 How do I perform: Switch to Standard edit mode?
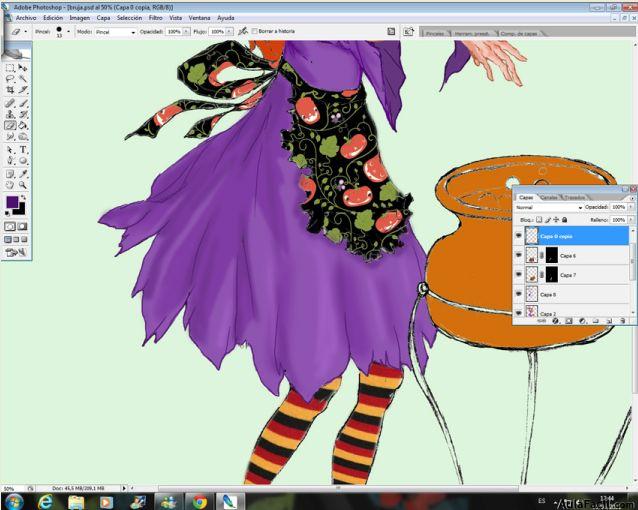(x=10, y=226)
